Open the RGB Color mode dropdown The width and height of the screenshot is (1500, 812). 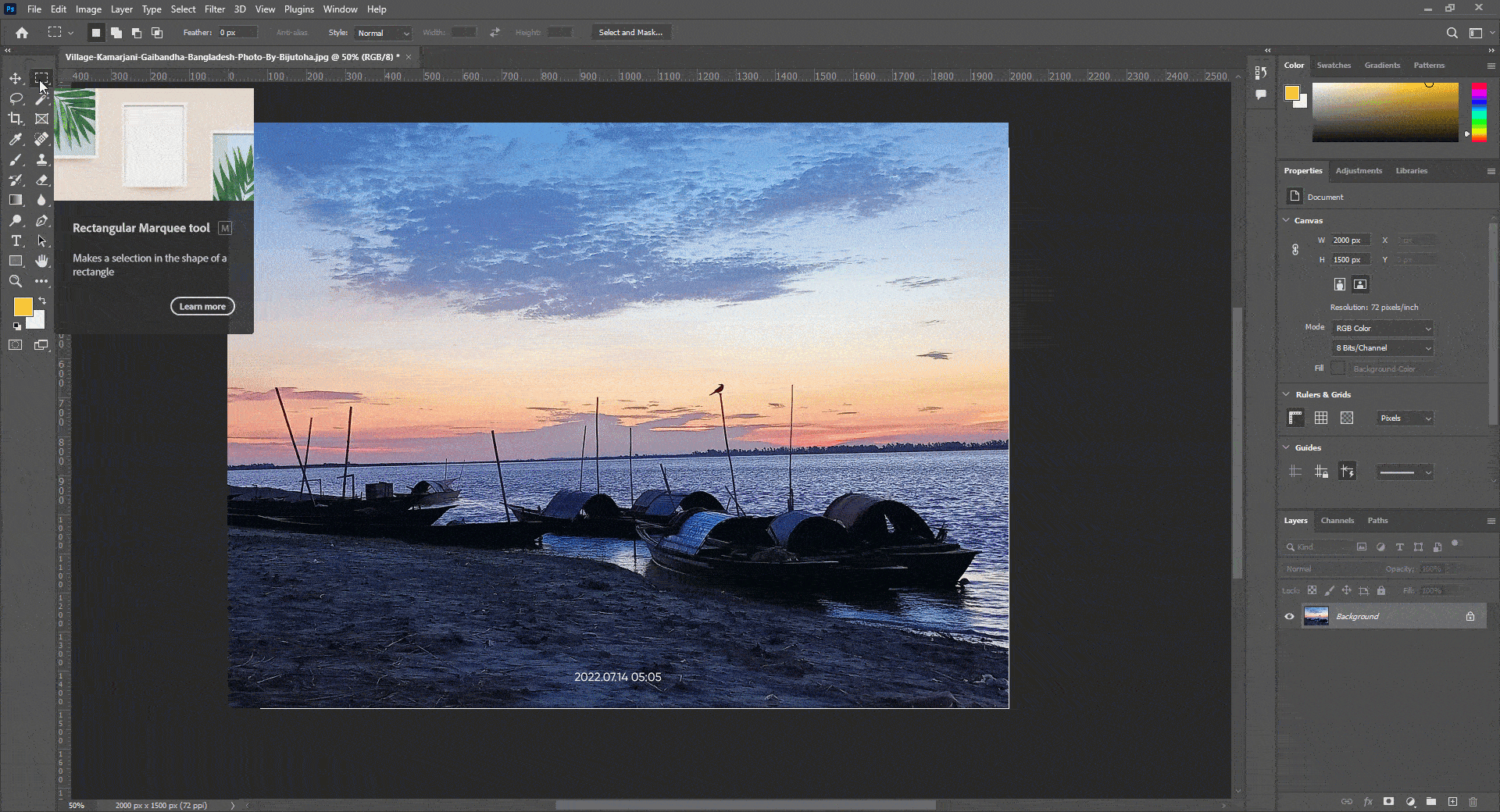[1382, 328]
